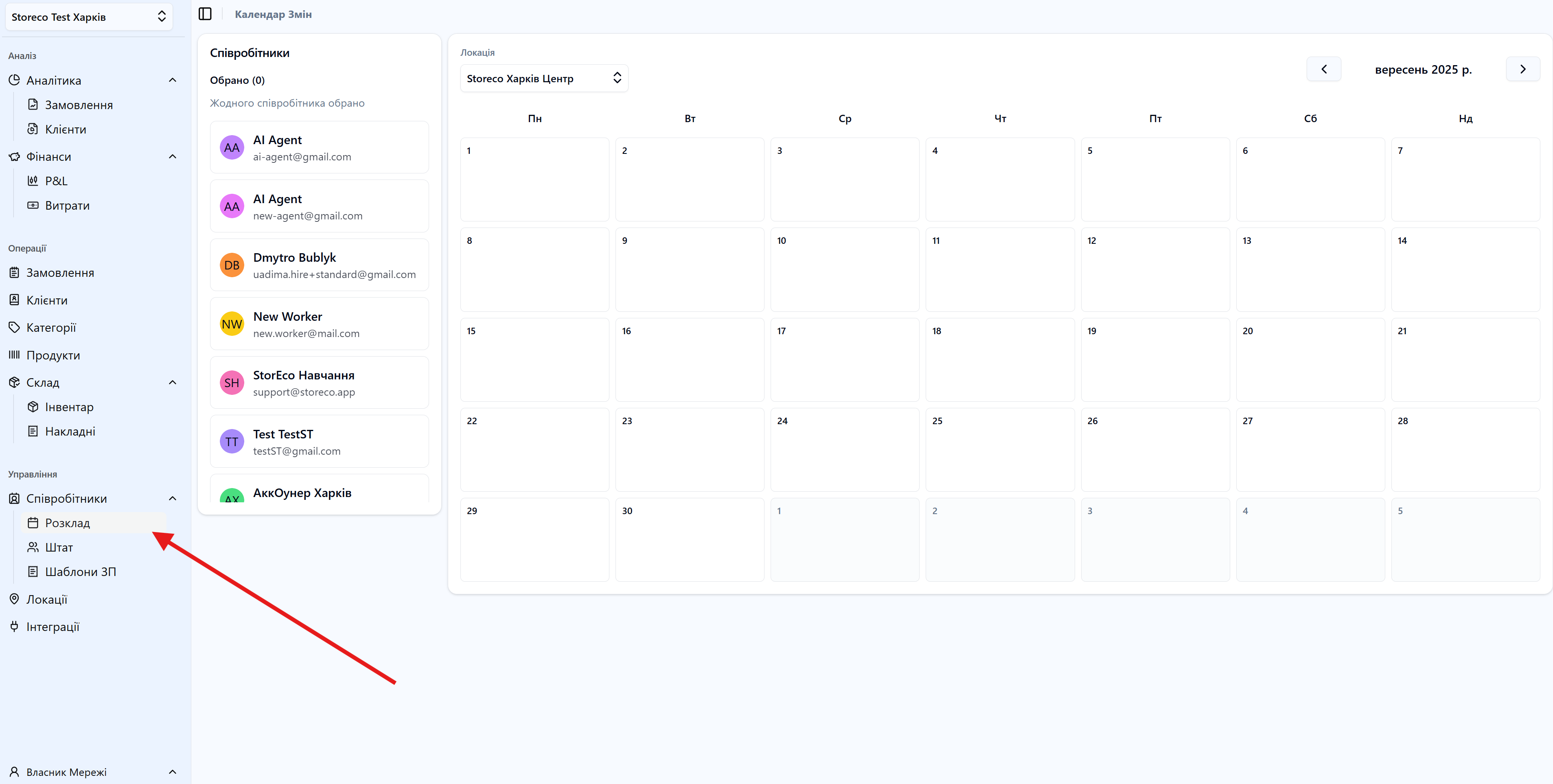1553x784 pixels.
Task: Click the P&L chart icon
Action: (x=33, y=181)
